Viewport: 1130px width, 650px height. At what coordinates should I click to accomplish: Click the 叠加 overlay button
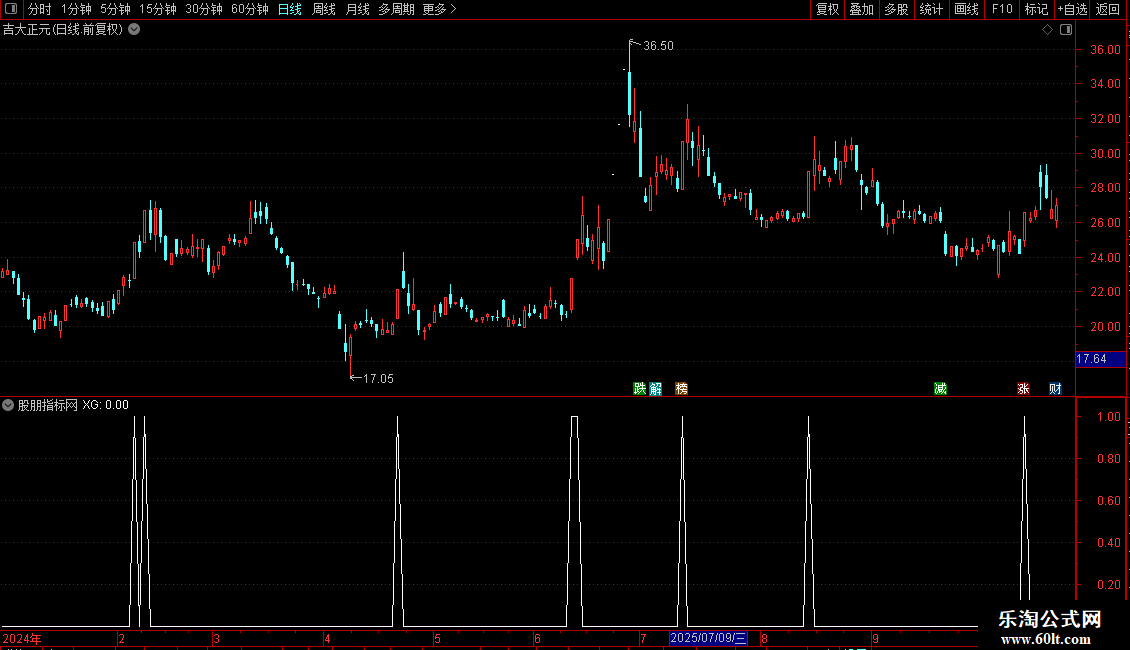pyautogui.click(x=861, y=9)
